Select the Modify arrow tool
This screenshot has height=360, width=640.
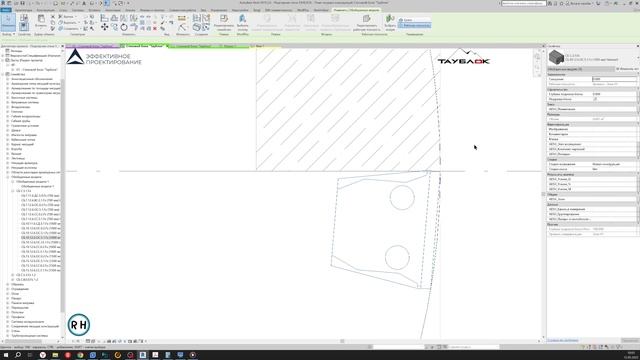(8, 22)
